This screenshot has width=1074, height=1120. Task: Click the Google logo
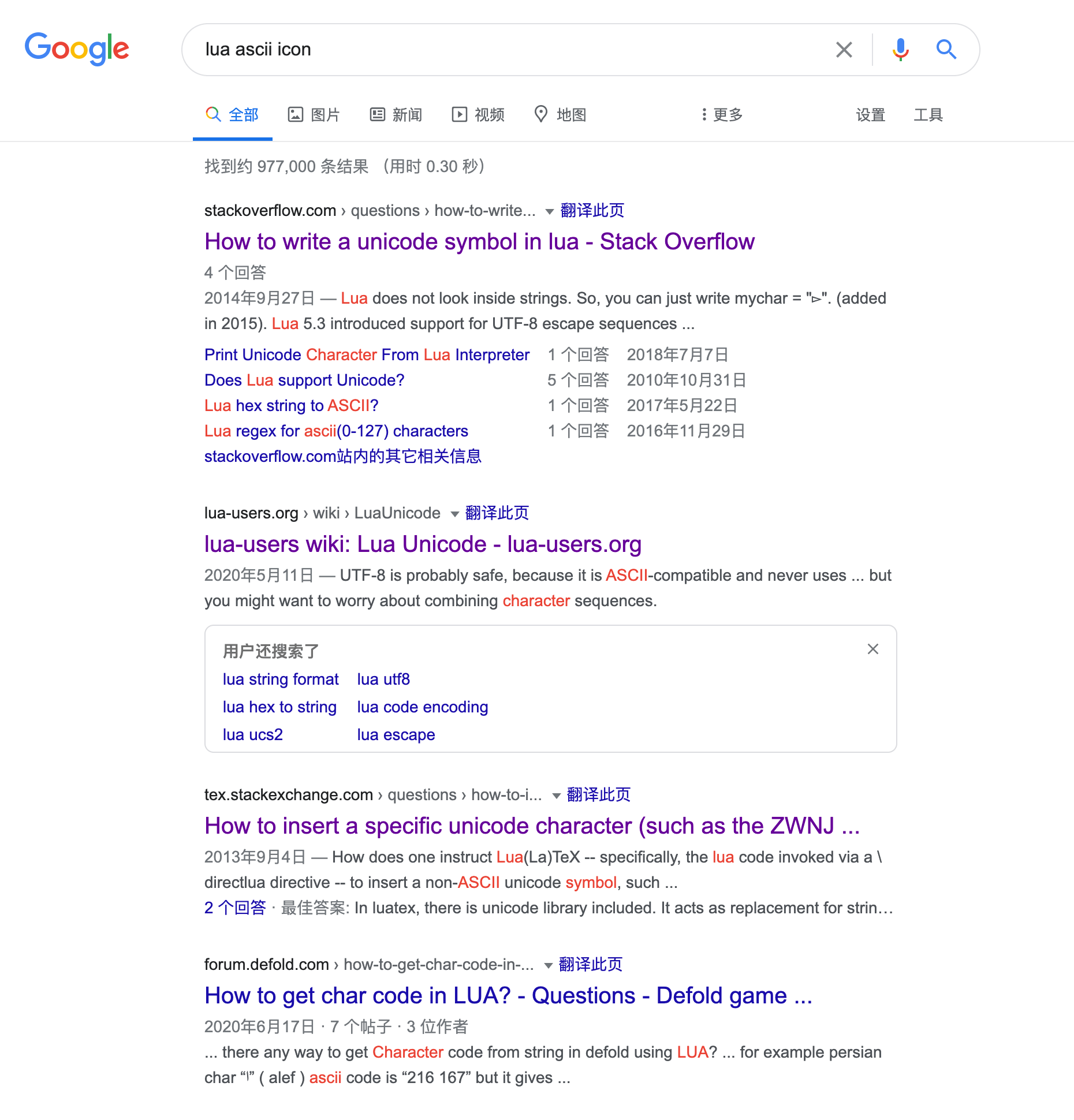77,48
